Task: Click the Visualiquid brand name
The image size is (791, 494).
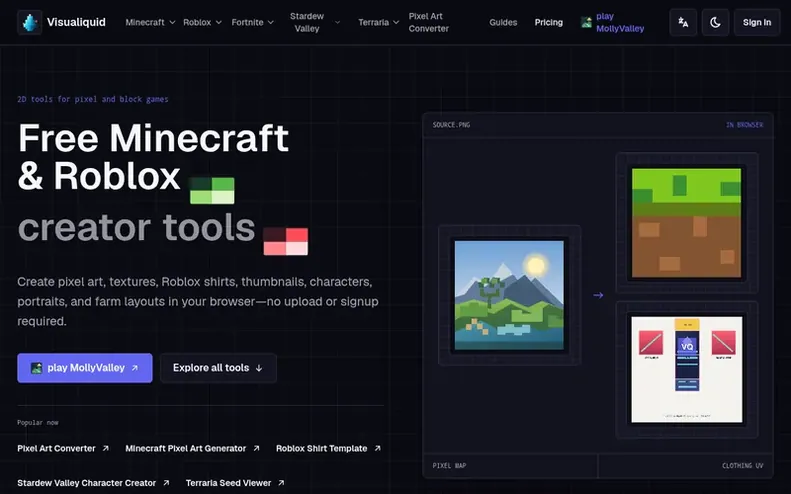Action: [76, 22]
